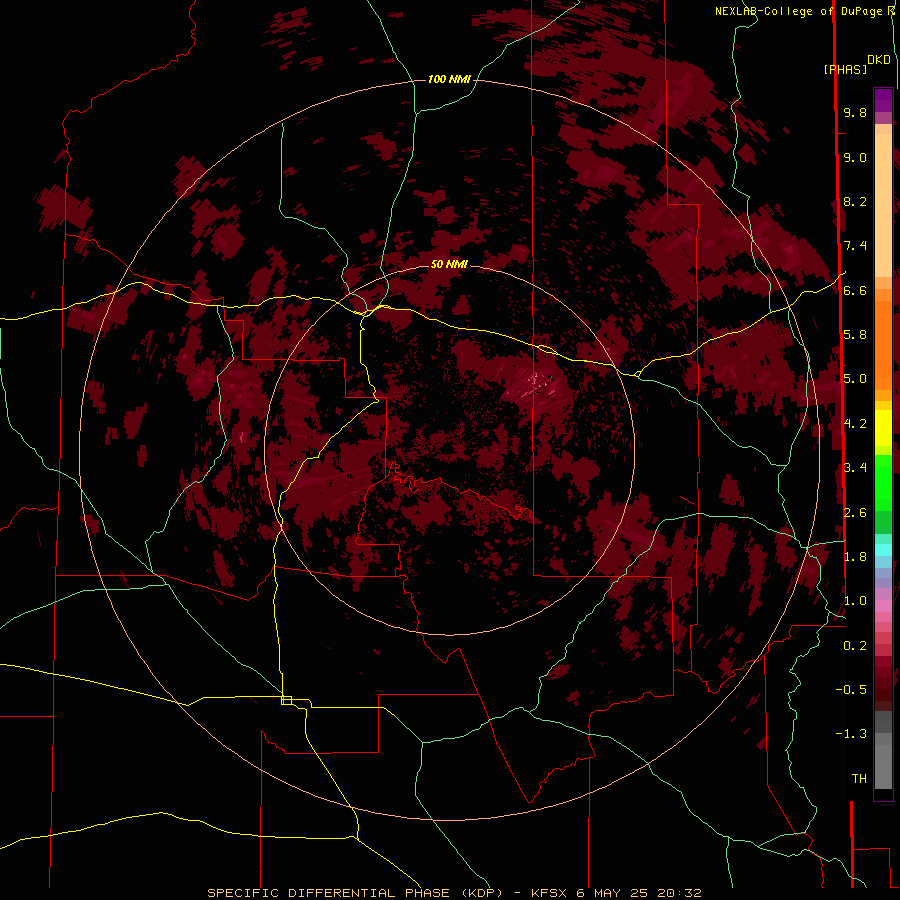900x900 pixels.
Task: Click the Specific Differential Phase (KDP) caption
Action: 455,893
